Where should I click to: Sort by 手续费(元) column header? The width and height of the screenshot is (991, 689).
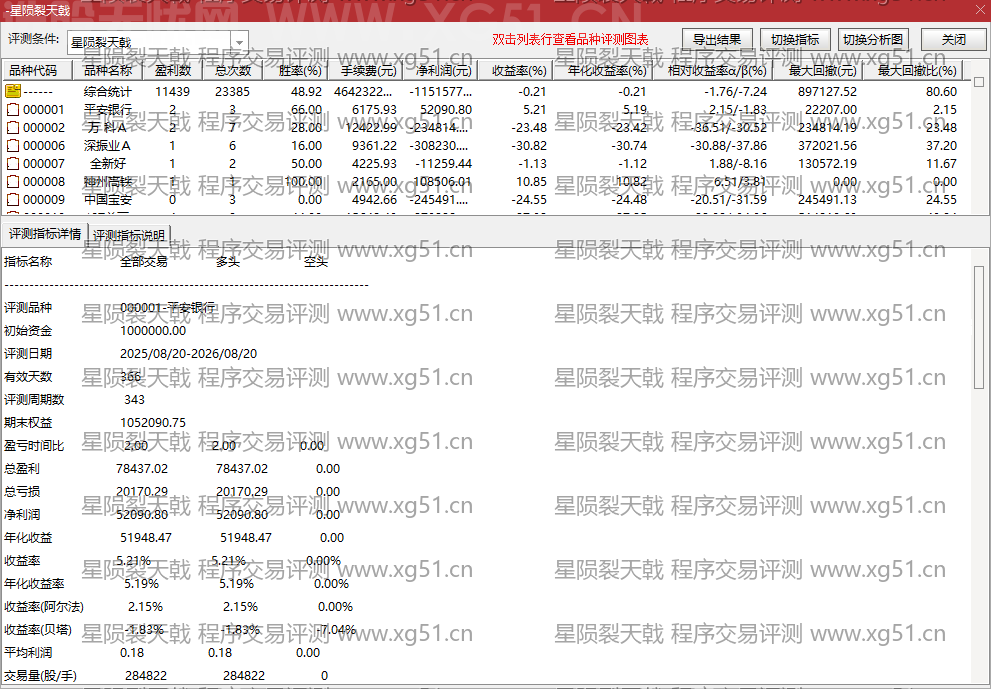365,70
